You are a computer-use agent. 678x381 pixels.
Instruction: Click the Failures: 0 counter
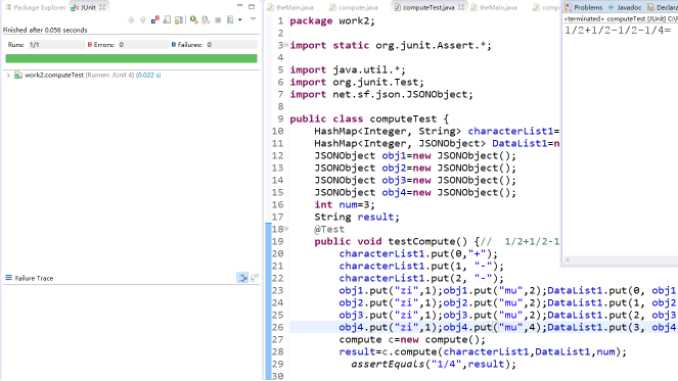192,45
